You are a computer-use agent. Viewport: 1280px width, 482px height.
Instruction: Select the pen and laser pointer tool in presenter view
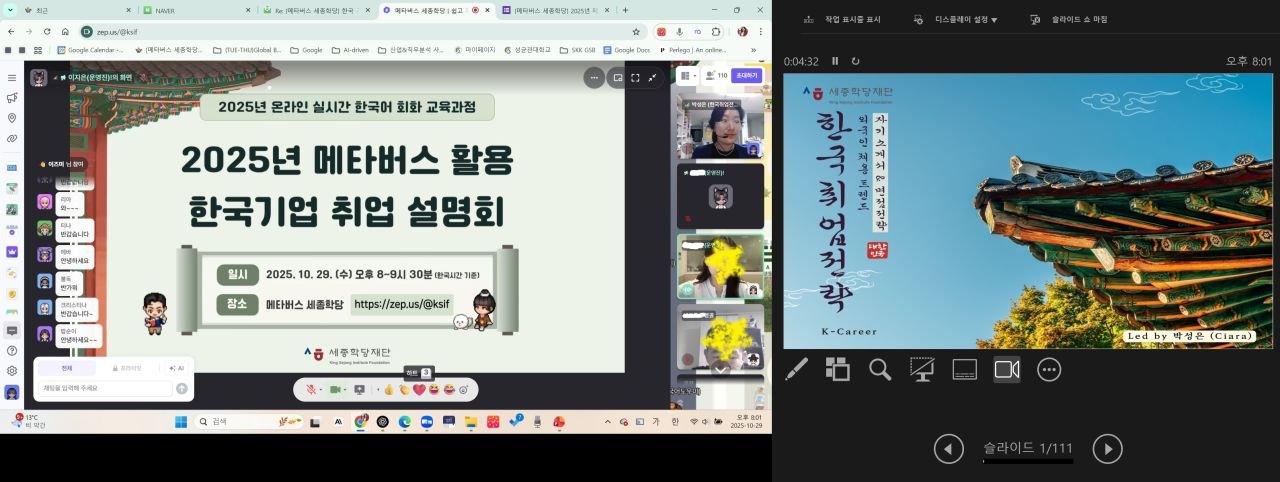[797, 370]
